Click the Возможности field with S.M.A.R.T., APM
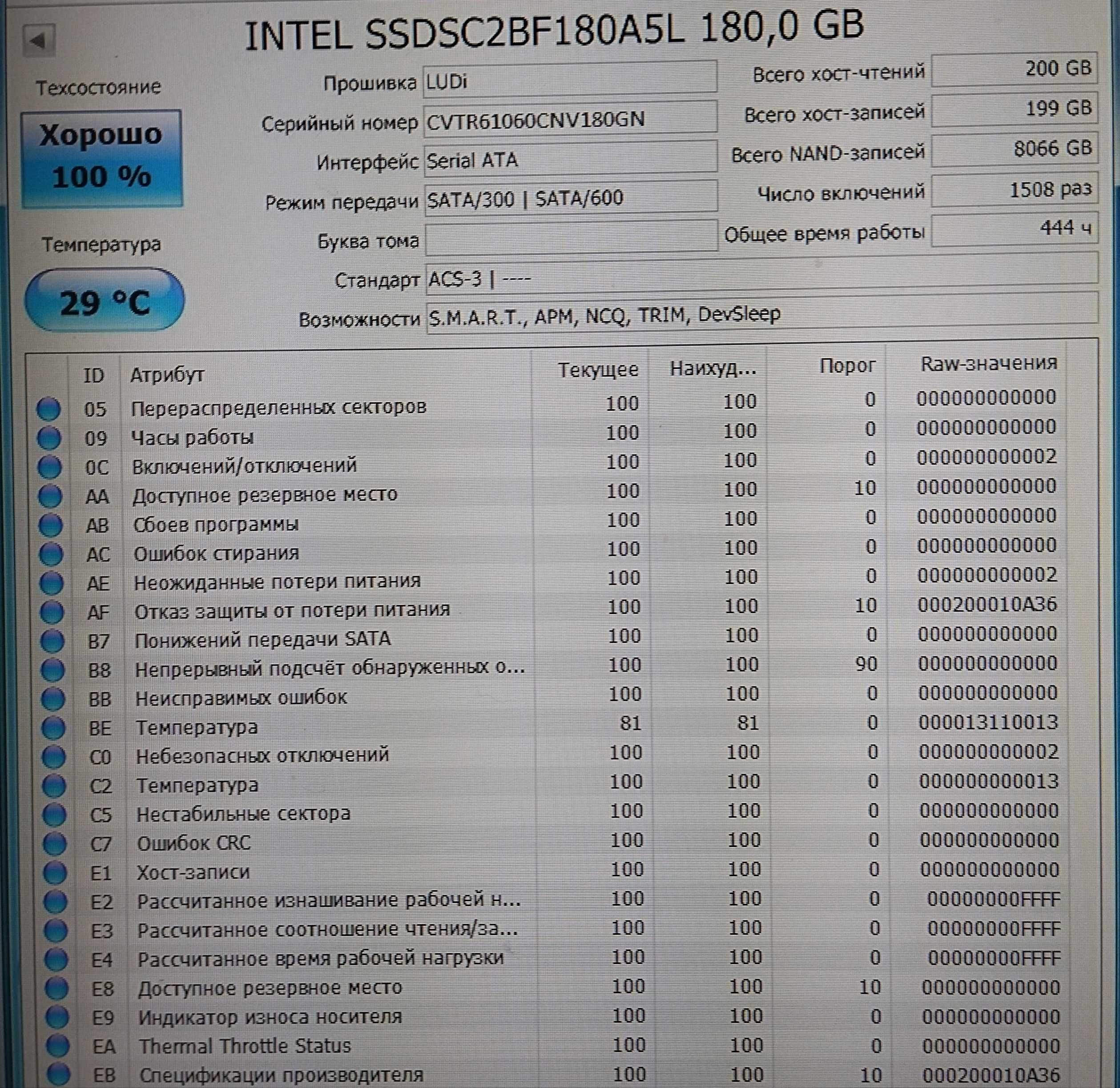This screenshot has height=1088, width=1120. [x=763, y=313]
